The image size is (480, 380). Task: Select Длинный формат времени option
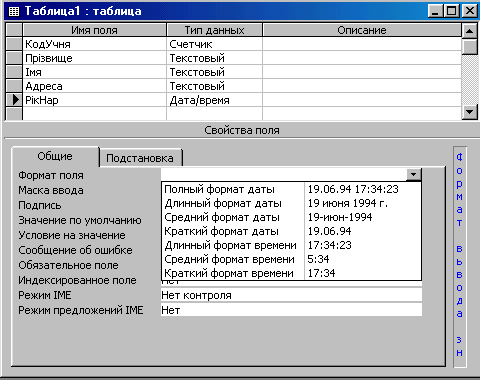click(x=291, y=245)
